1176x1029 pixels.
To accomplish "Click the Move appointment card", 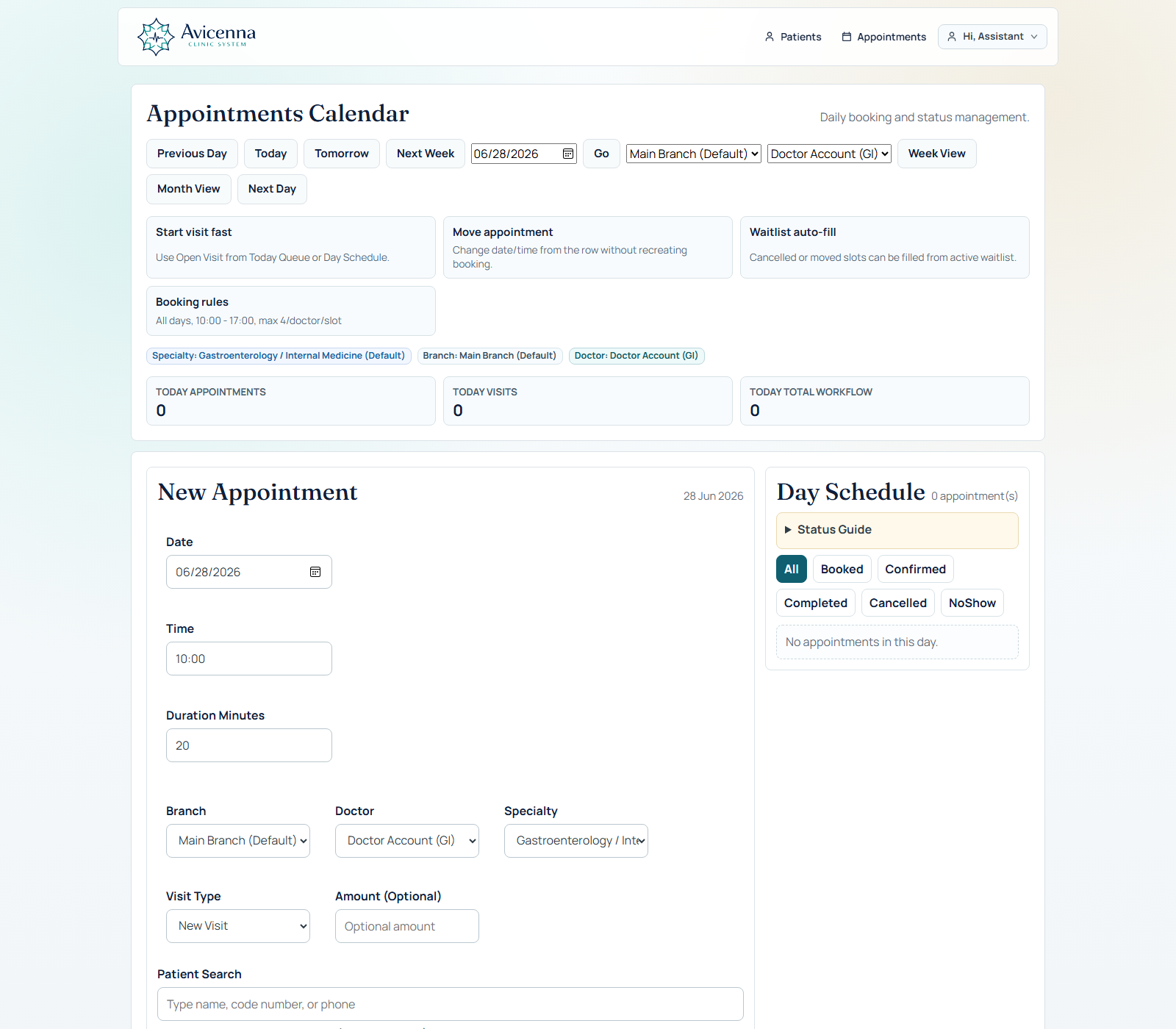I will (x=588, y=247).
